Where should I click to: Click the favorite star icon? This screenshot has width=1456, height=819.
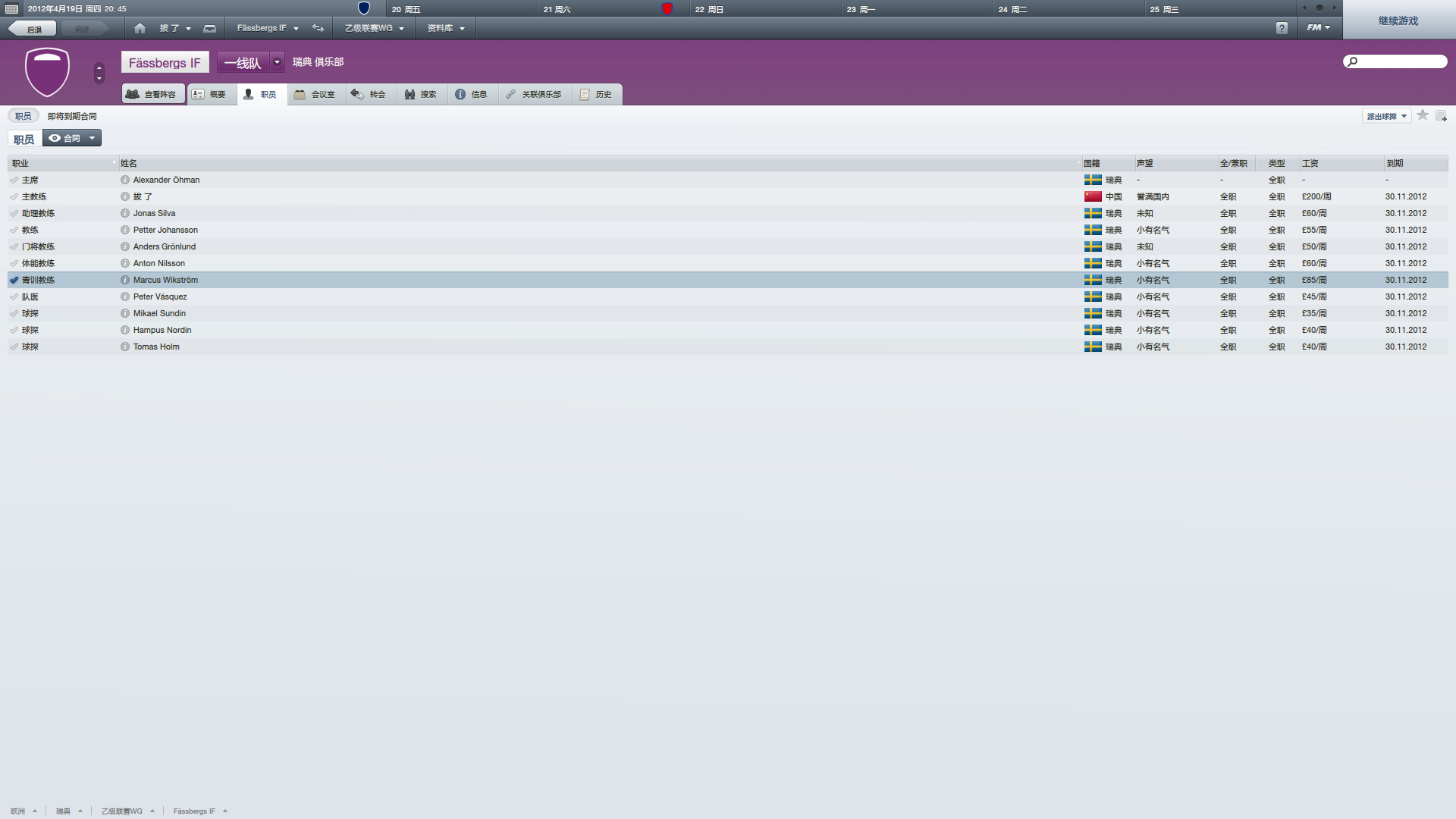coord(1423,115)
